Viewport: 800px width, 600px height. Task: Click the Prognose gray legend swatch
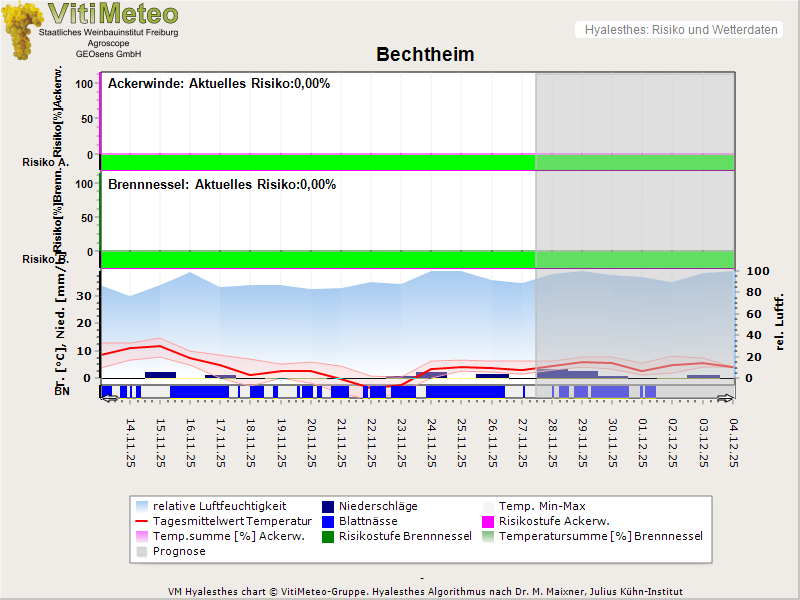142,551
